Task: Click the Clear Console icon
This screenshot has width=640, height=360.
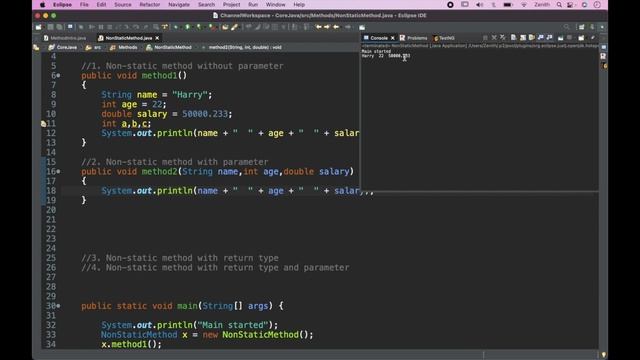Action: coord(513,38)
